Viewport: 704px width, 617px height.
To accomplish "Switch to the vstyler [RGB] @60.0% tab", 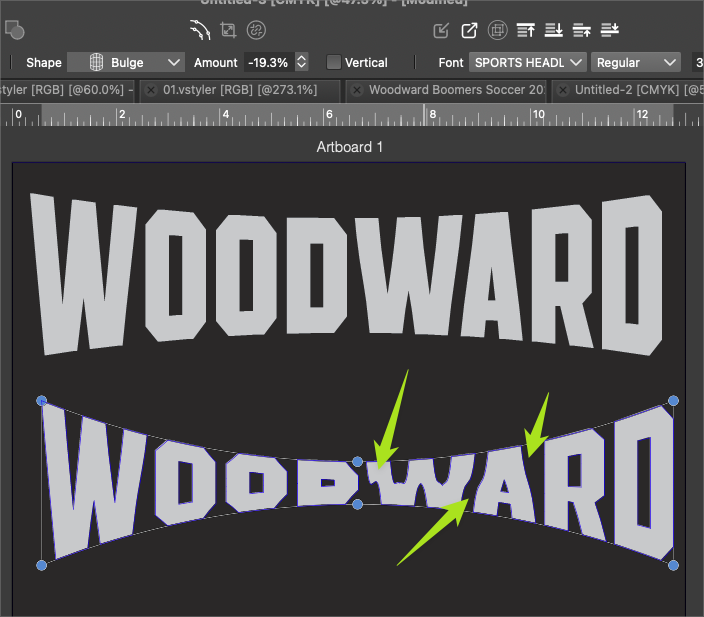I will click(66, 90).
